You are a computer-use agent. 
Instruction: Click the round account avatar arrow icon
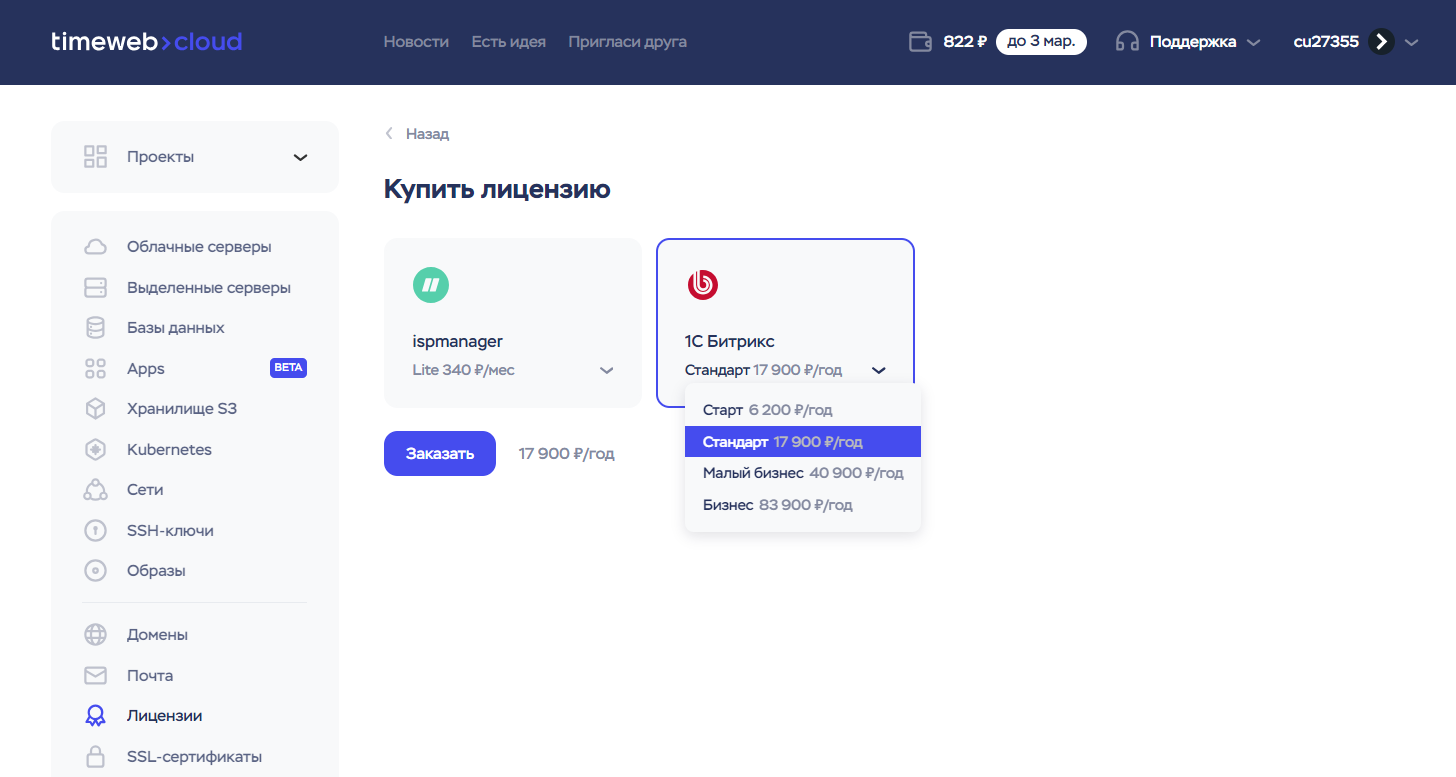tap(1381, 42)
